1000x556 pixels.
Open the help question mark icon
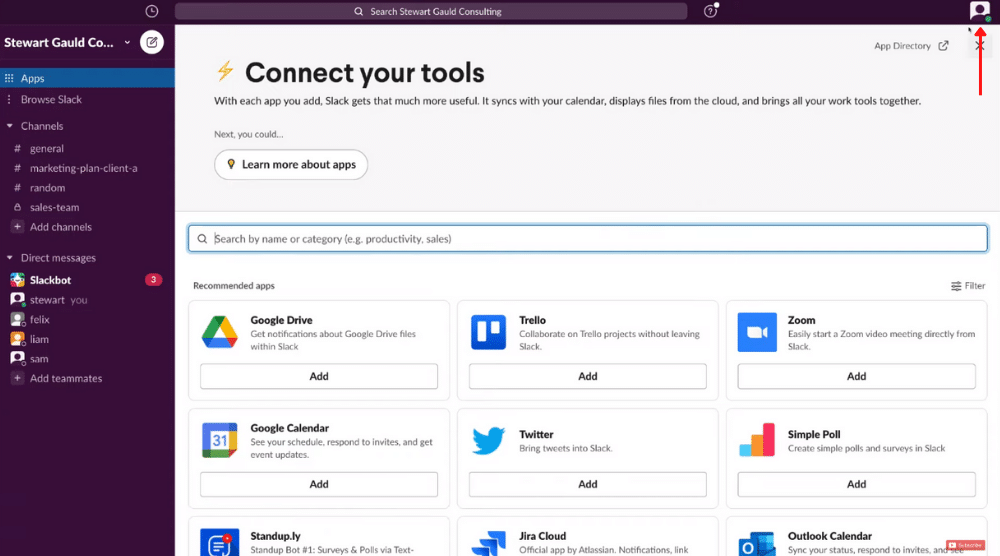point(710,11)
